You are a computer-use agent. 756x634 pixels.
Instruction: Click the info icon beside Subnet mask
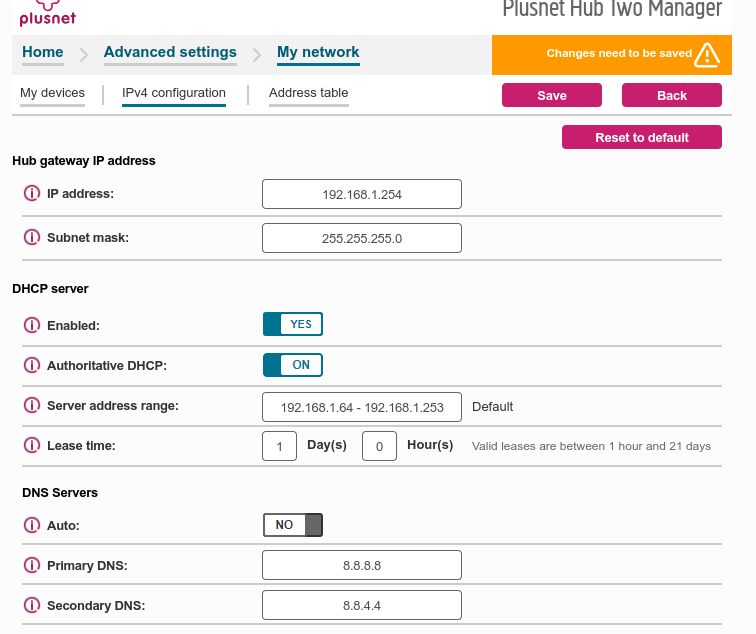click(31, 238)
